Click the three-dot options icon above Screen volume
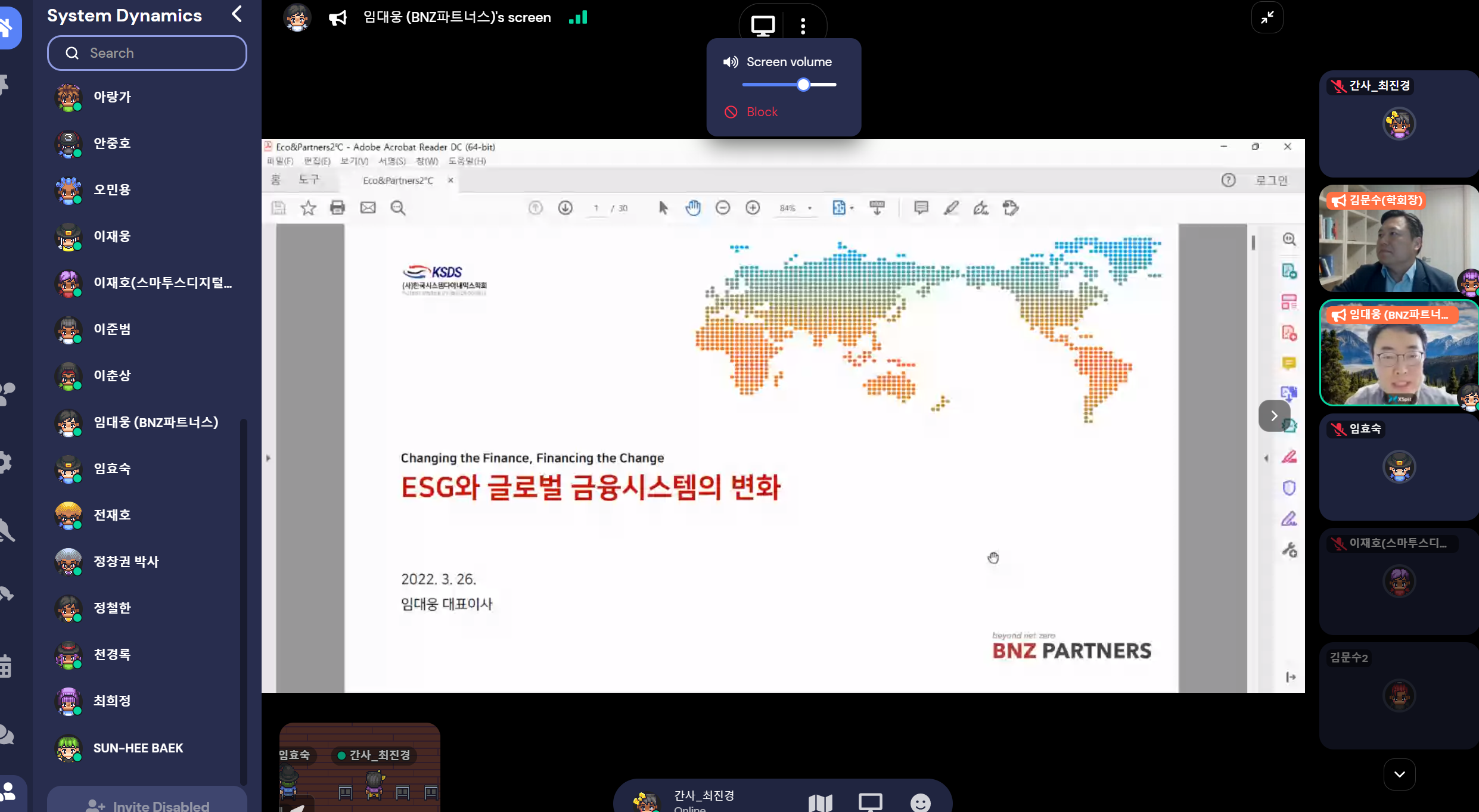 (x=803, y=26)
